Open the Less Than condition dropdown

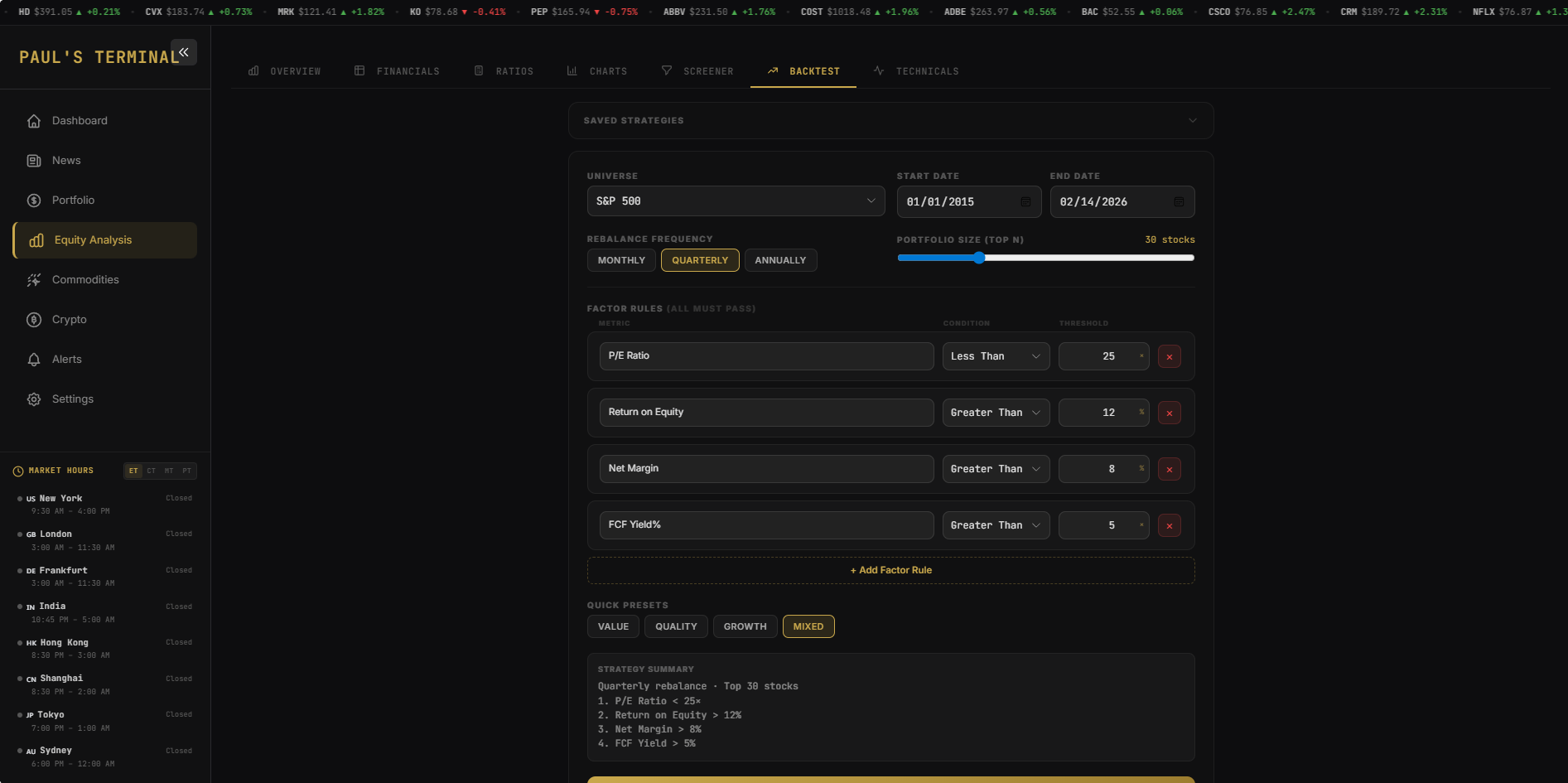[x=995, y=355]
